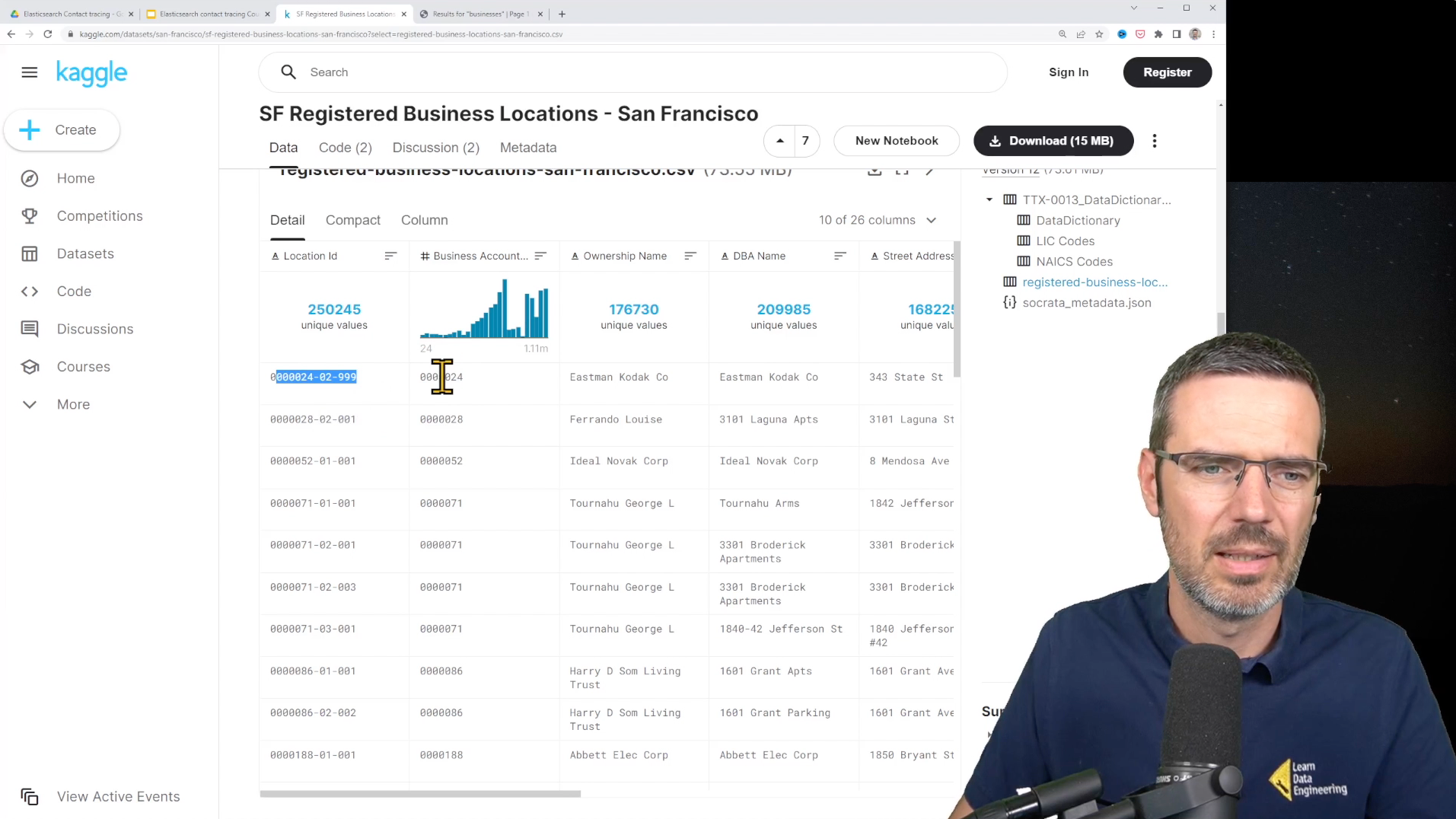Open a new browser tab
This screenshot has height=819, width=1456.
562,14
